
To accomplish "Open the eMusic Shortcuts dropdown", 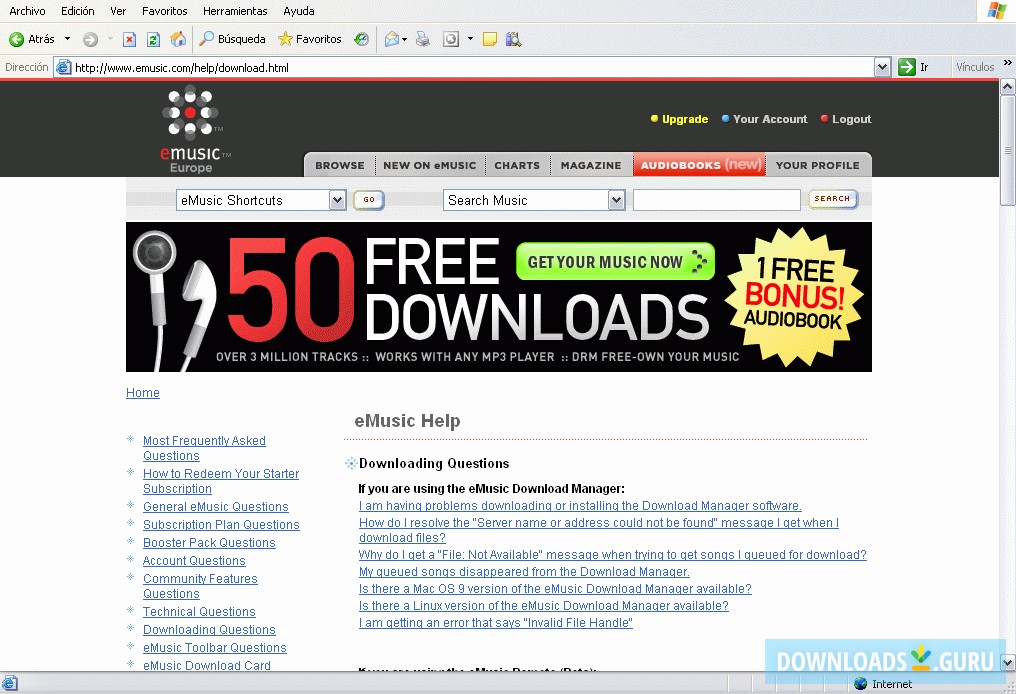I will pos(261,200).
